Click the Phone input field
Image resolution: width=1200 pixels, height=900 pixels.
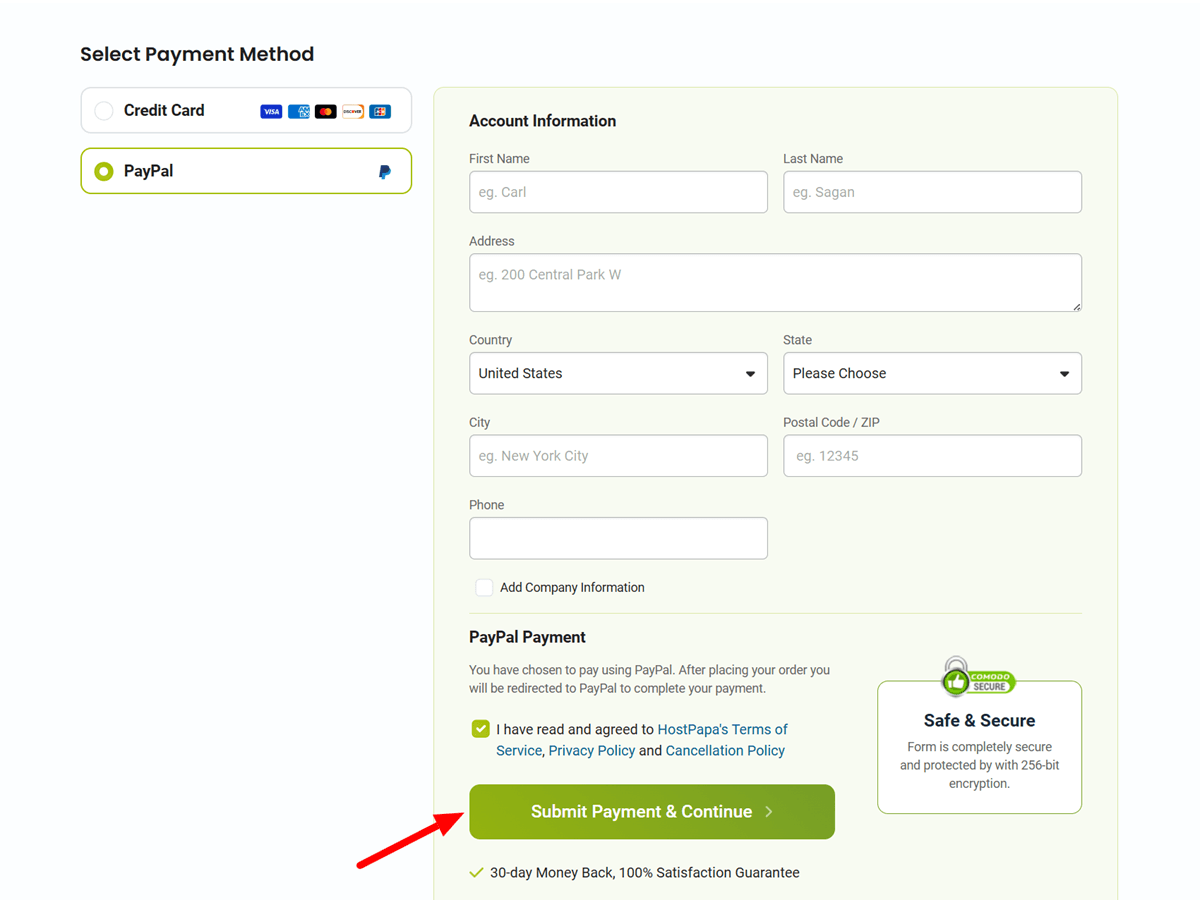tap(618, 538)
